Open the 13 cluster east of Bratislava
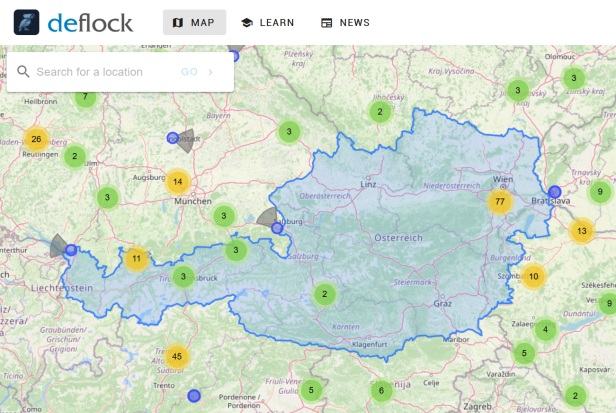The width and height of the screenshot is (616, 413). point(581,231)
